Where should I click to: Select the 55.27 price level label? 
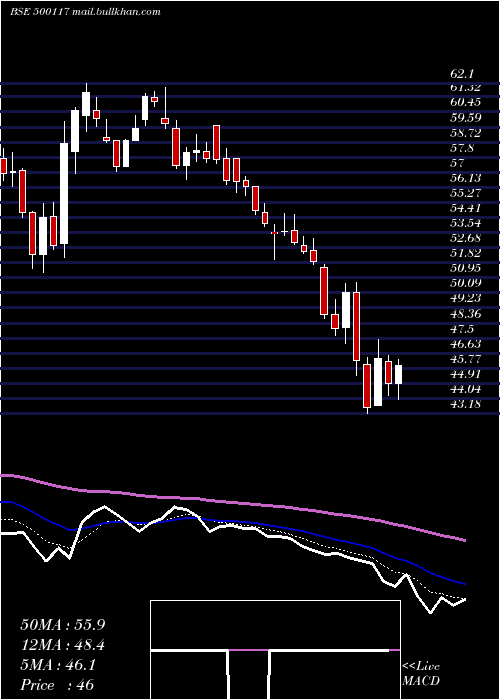click(465, 193)
